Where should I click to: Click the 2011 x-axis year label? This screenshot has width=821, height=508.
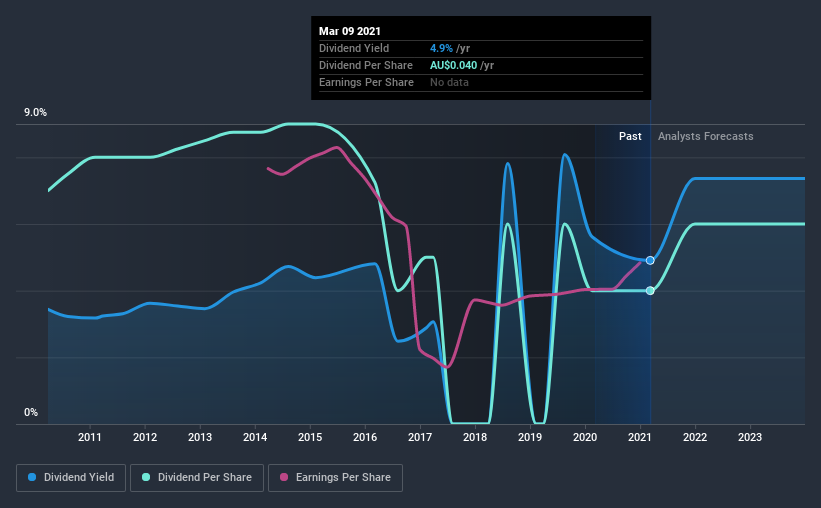click(90, 437)
